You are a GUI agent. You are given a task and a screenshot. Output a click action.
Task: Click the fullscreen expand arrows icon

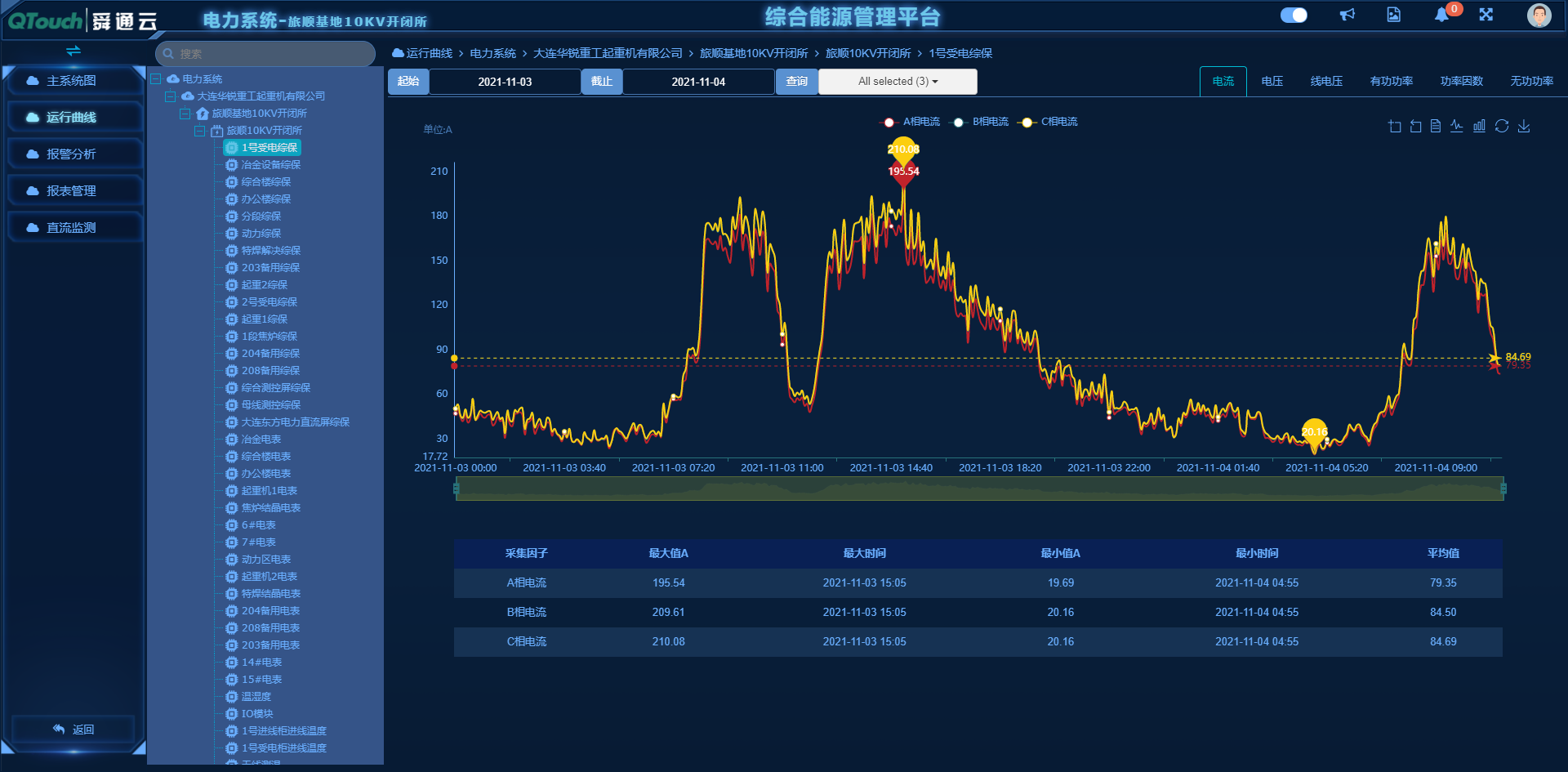(1486, 15)
